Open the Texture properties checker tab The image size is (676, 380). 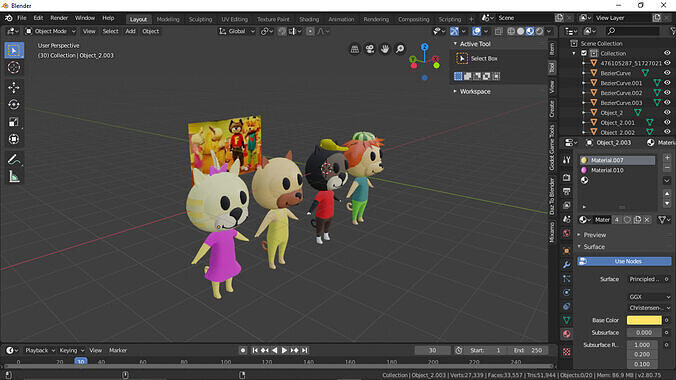(x=566, y=352)
